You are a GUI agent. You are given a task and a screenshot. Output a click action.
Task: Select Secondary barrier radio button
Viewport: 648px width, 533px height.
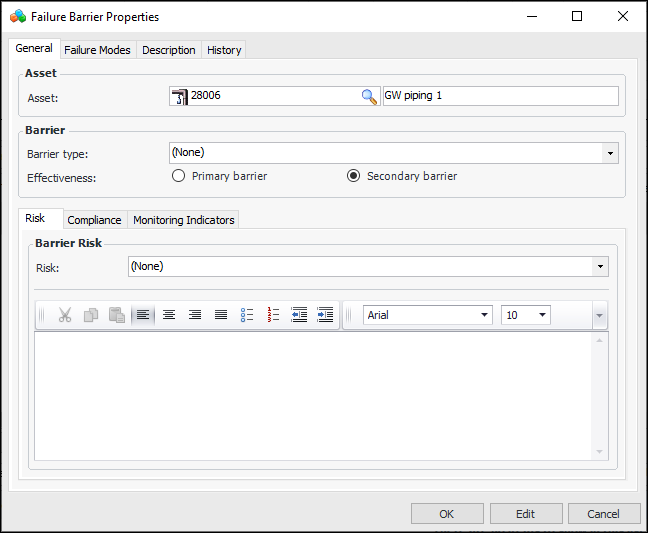click(x=353, y=176)
